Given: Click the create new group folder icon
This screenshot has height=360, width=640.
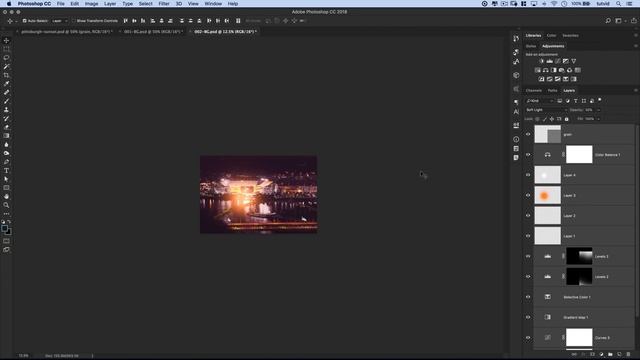Looking at the screenshot, I should click(x=610, y=354).
